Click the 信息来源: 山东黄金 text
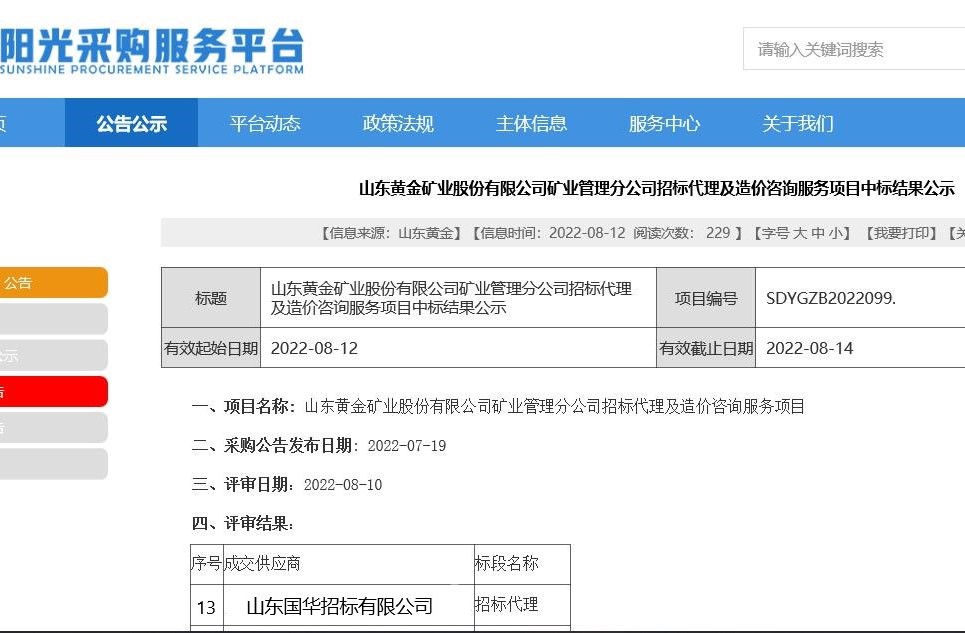This screenshot has height=633, width=965. [390, 233]
